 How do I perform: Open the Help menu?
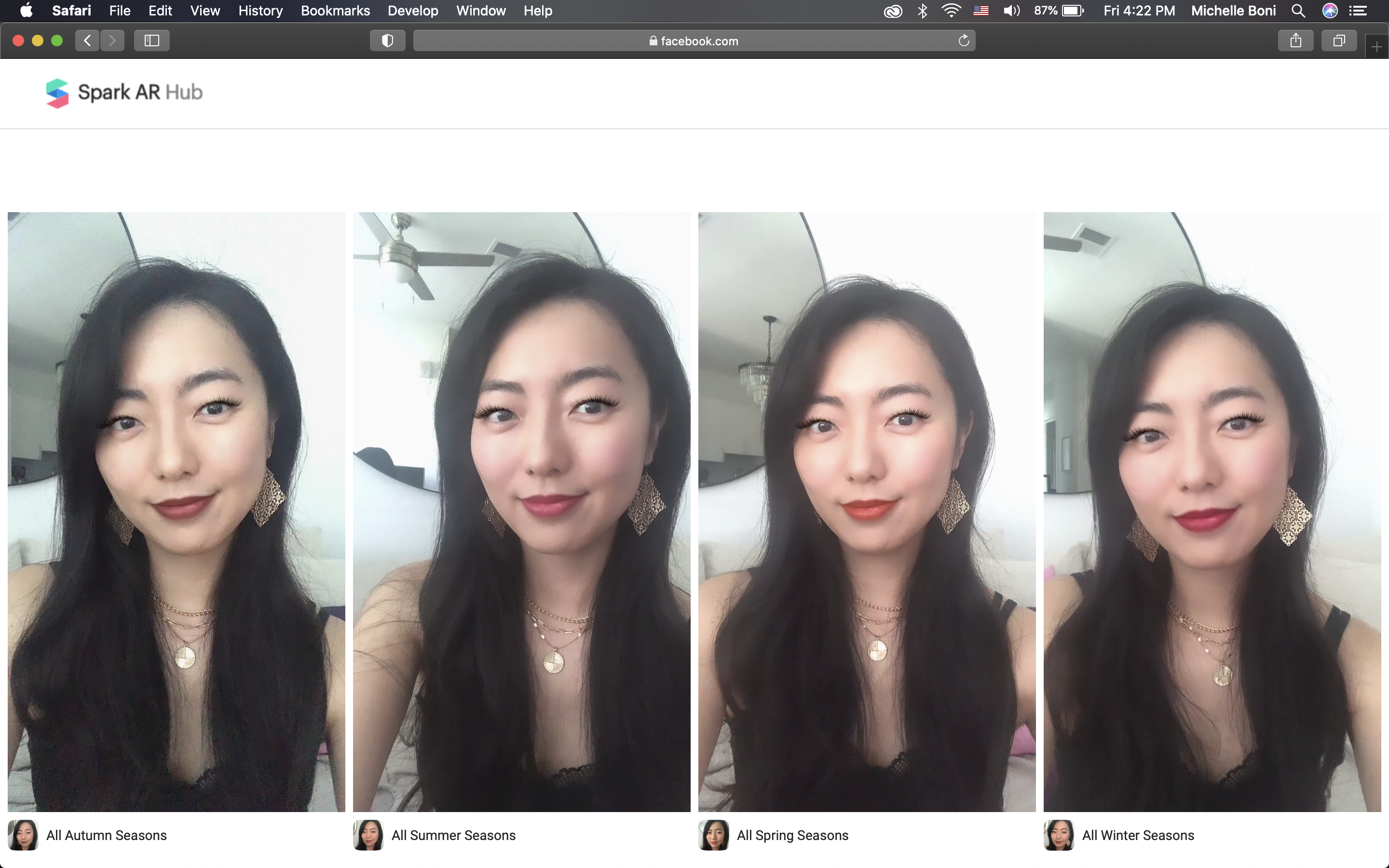pyautogui.click(x=538, y=10)
